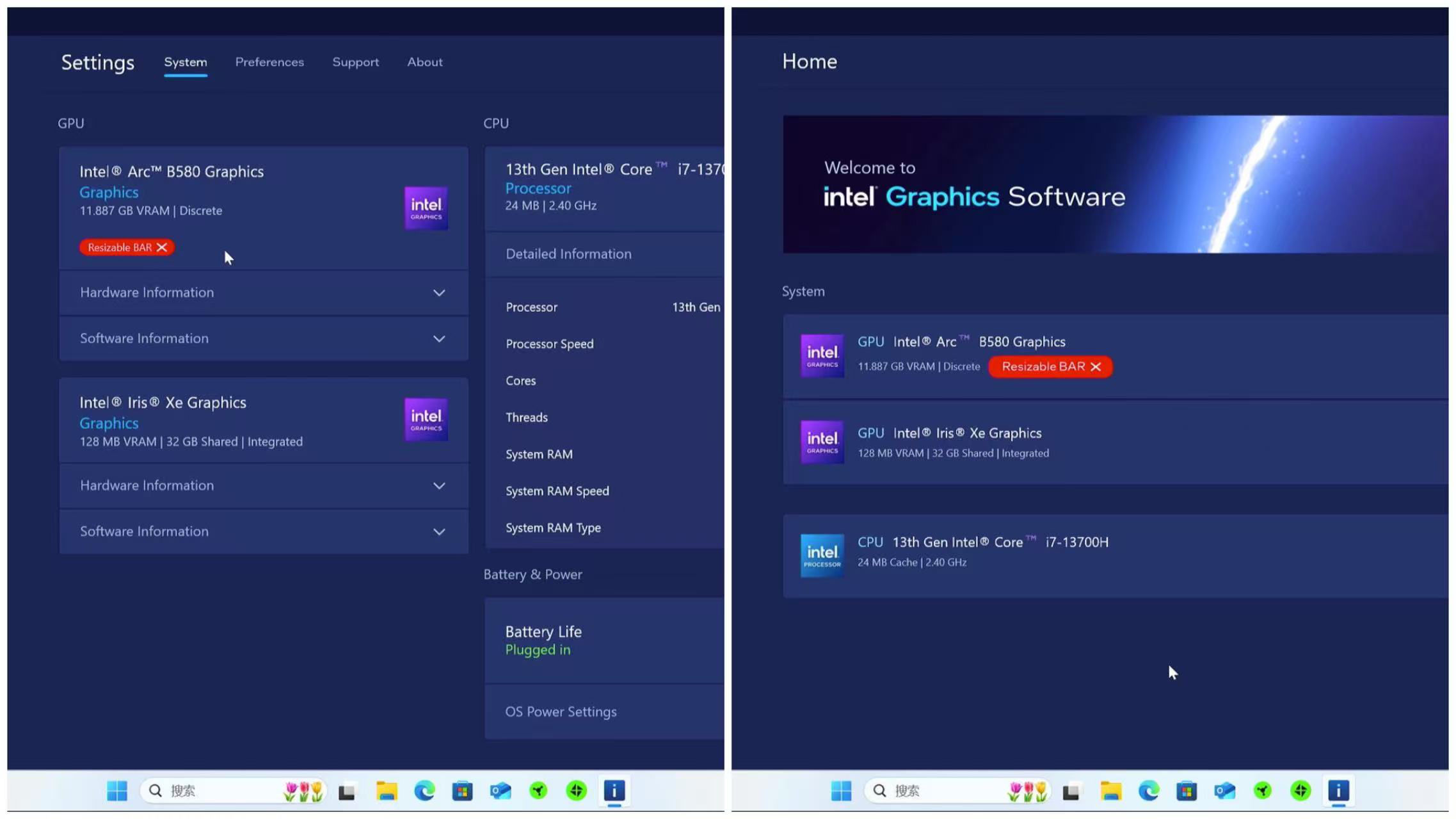
Task: Click the search box in right taskbar
Action: (957, 791)
